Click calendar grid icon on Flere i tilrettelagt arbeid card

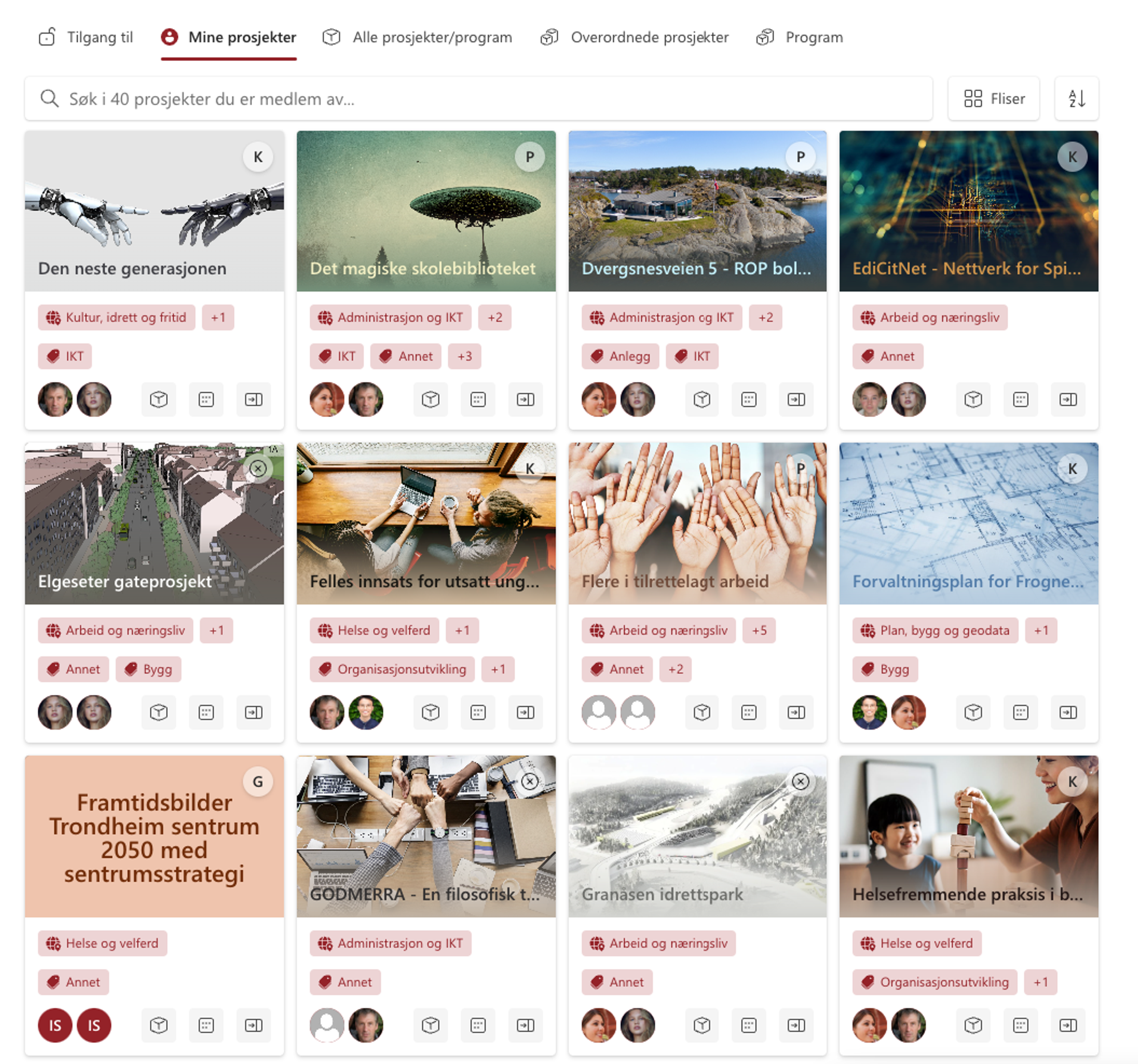[749, 712]
